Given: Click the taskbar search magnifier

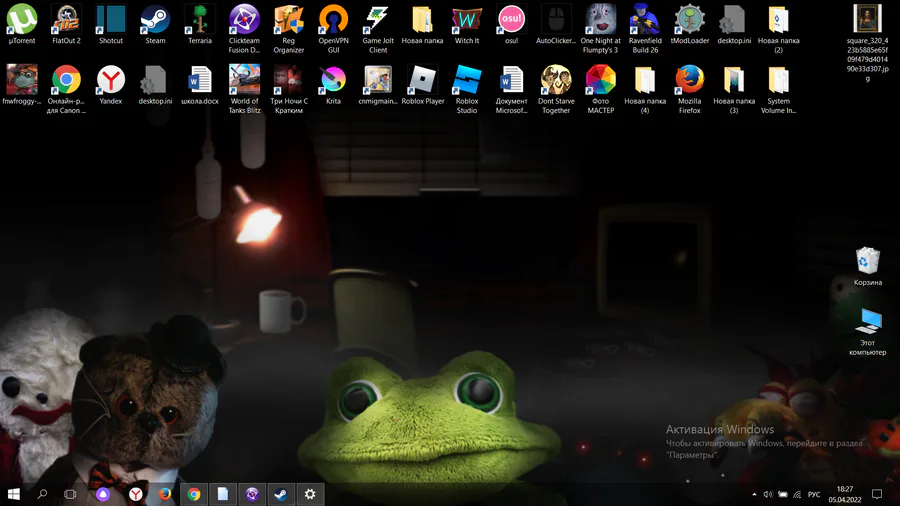Looking at the screenshot, I should pyautogui.click(x=42, y=494).
